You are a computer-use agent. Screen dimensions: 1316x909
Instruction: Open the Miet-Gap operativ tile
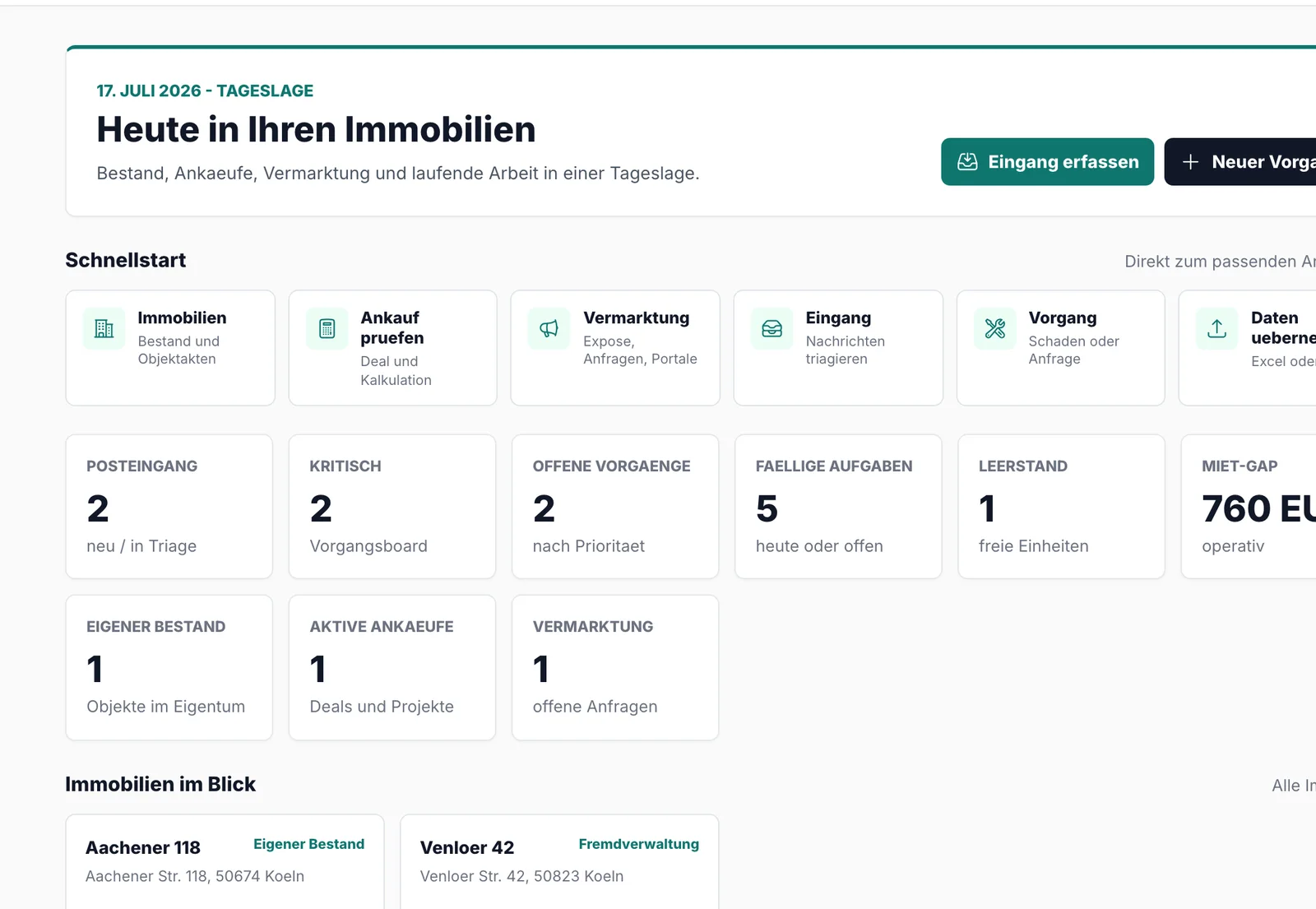1249,507
